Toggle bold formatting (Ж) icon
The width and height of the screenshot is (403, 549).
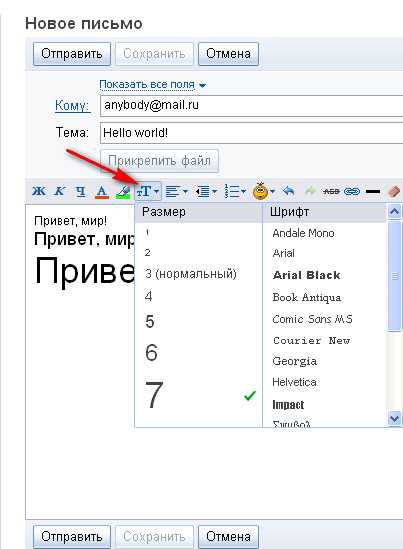tap(39, 191)
